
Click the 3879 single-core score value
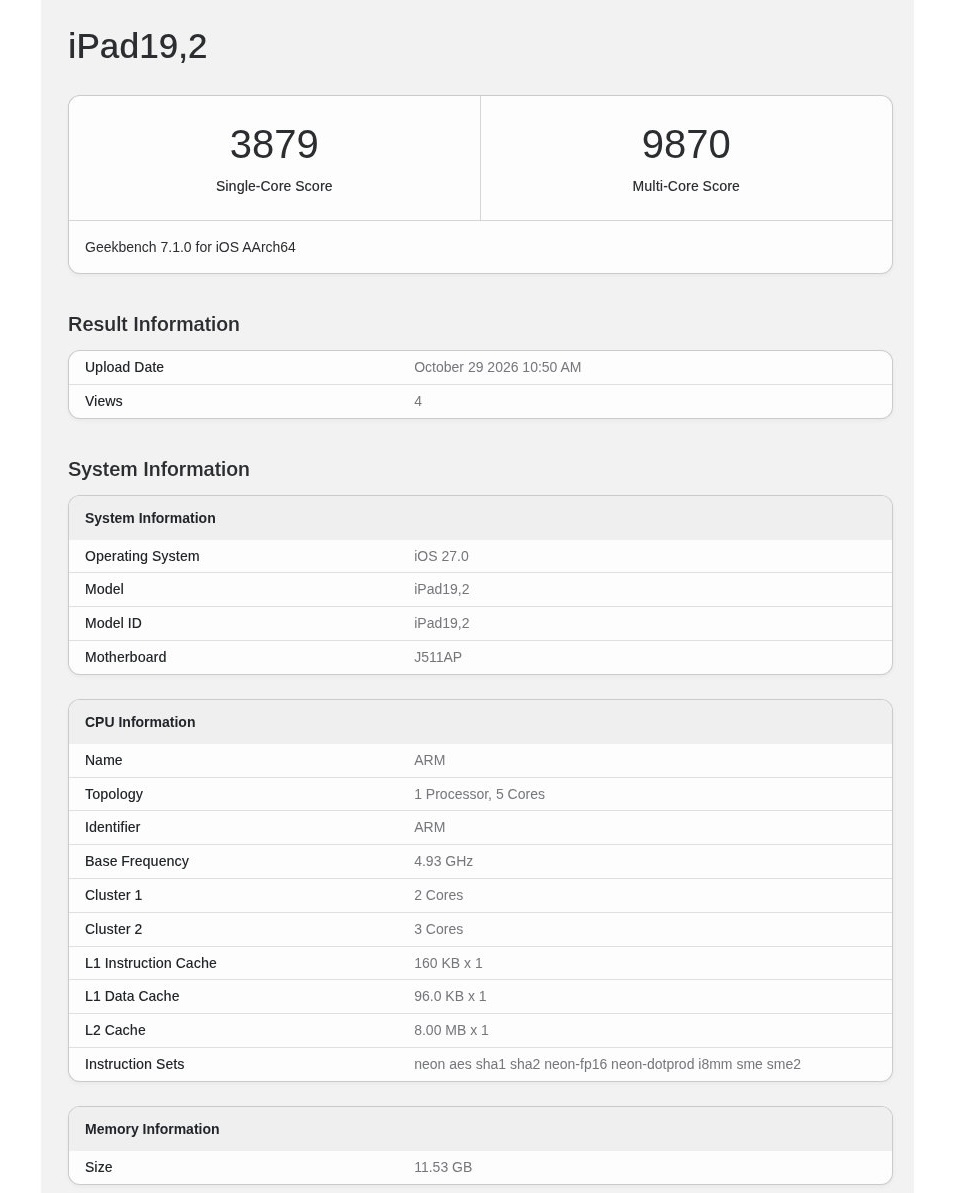tap(274, 145)
